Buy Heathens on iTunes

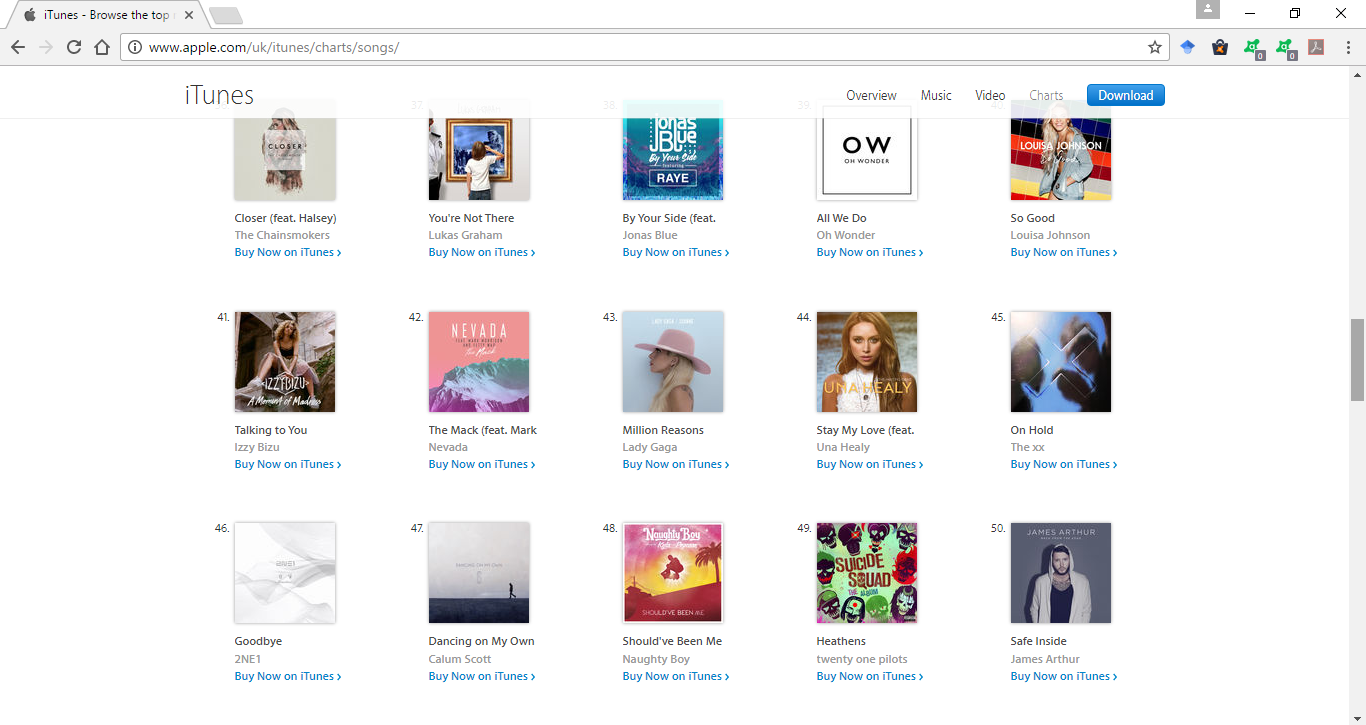870,676
